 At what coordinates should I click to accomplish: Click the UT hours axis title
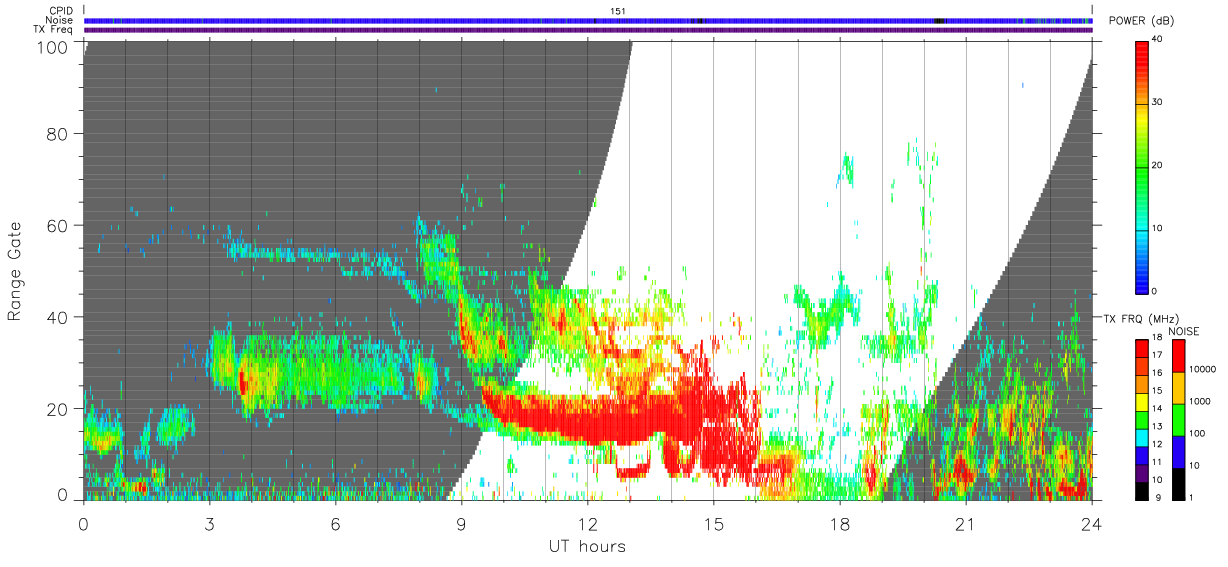(x=587, y=546)
